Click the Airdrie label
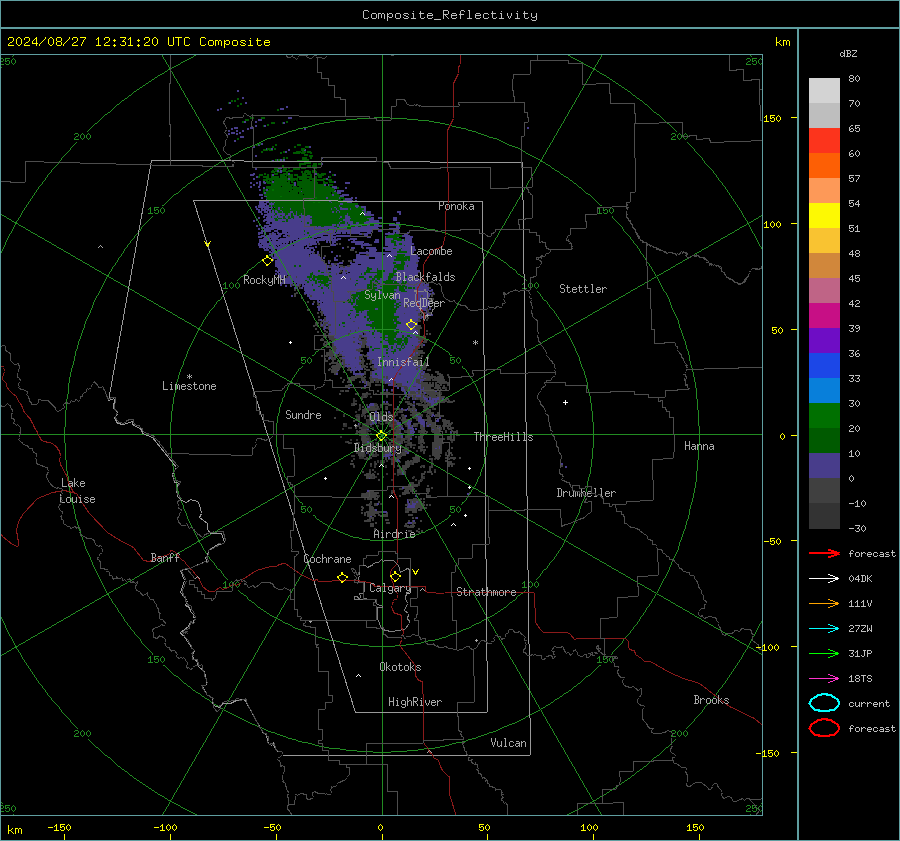 pos(394,534)
